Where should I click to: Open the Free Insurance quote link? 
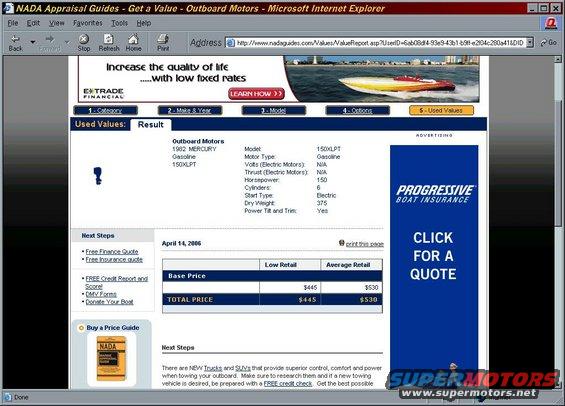114,259
